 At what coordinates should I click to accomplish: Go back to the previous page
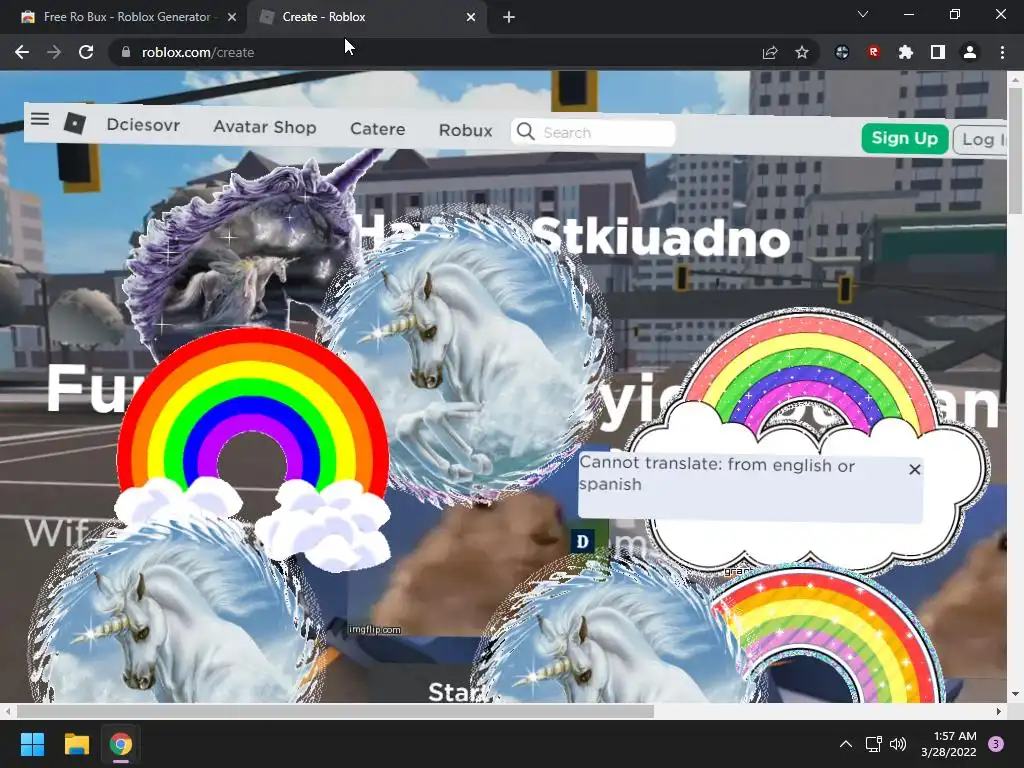tap(22, 52)
